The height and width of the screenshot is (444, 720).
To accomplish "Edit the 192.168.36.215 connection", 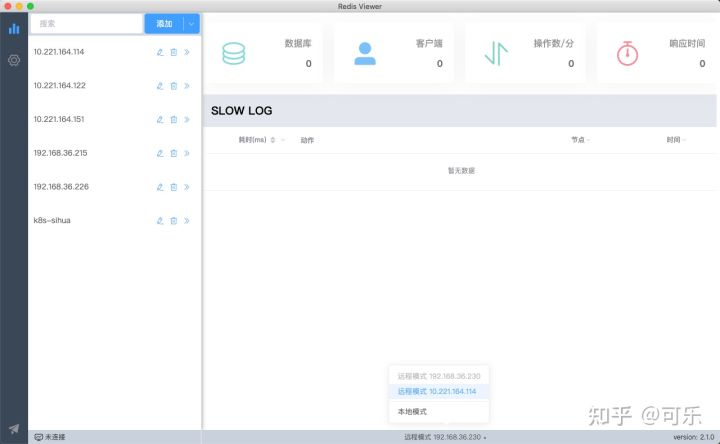I will pyautogui.click(x=160, y=153).
